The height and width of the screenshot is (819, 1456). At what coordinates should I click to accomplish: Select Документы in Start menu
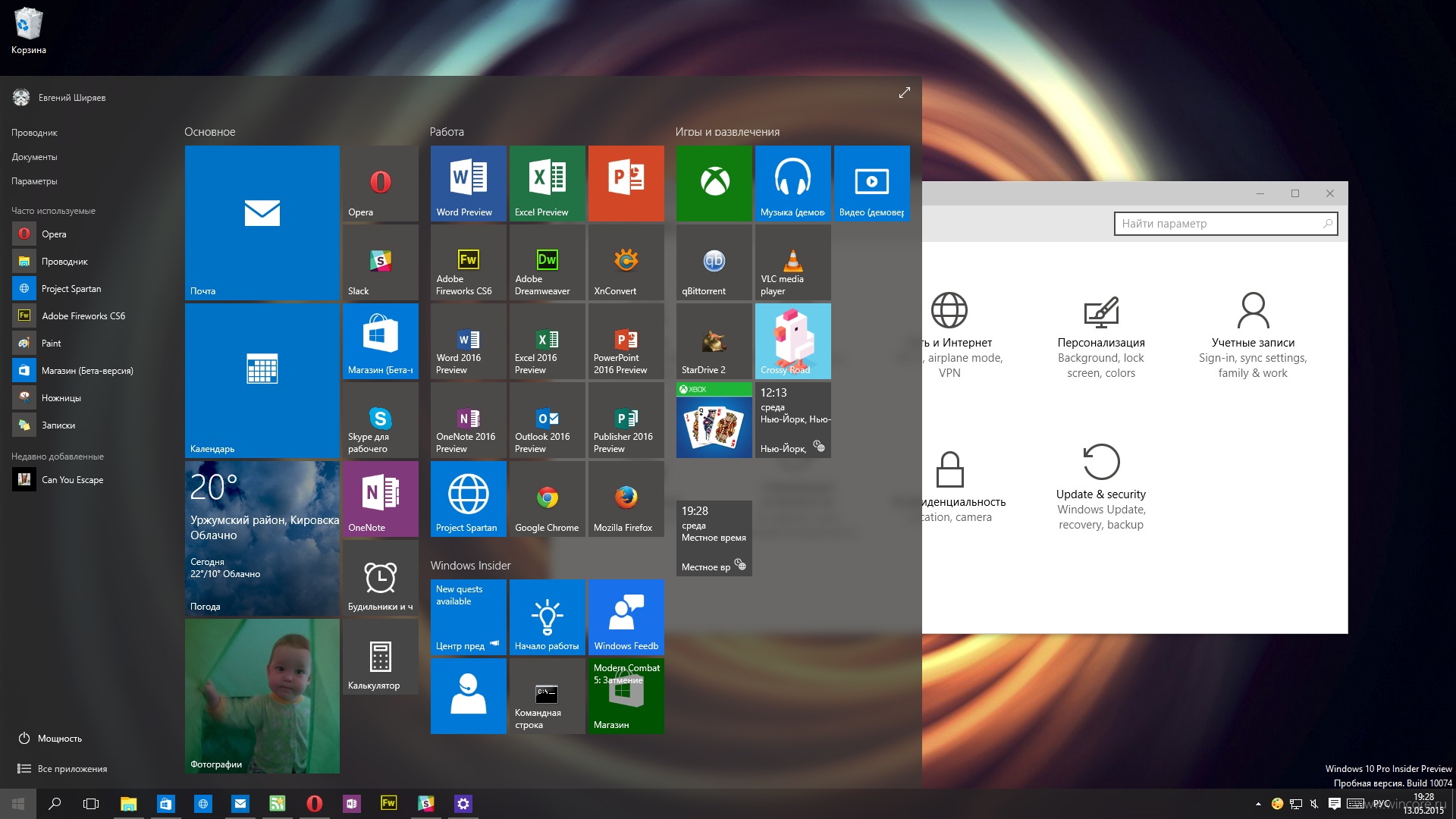(34, 157)
